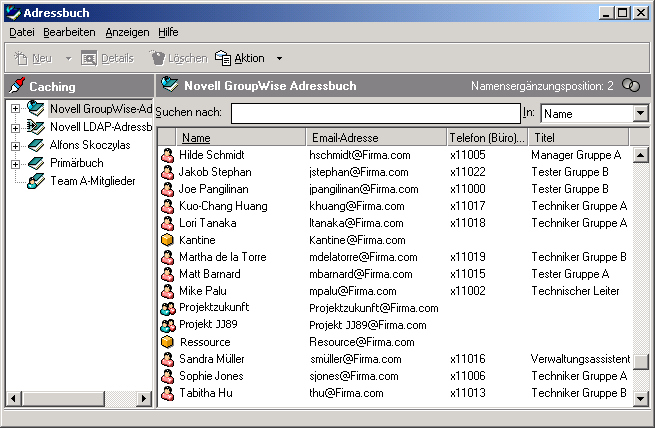Click the Caching mode plug icon
Viewport: 655px width, 428px height.
point(17,86)
